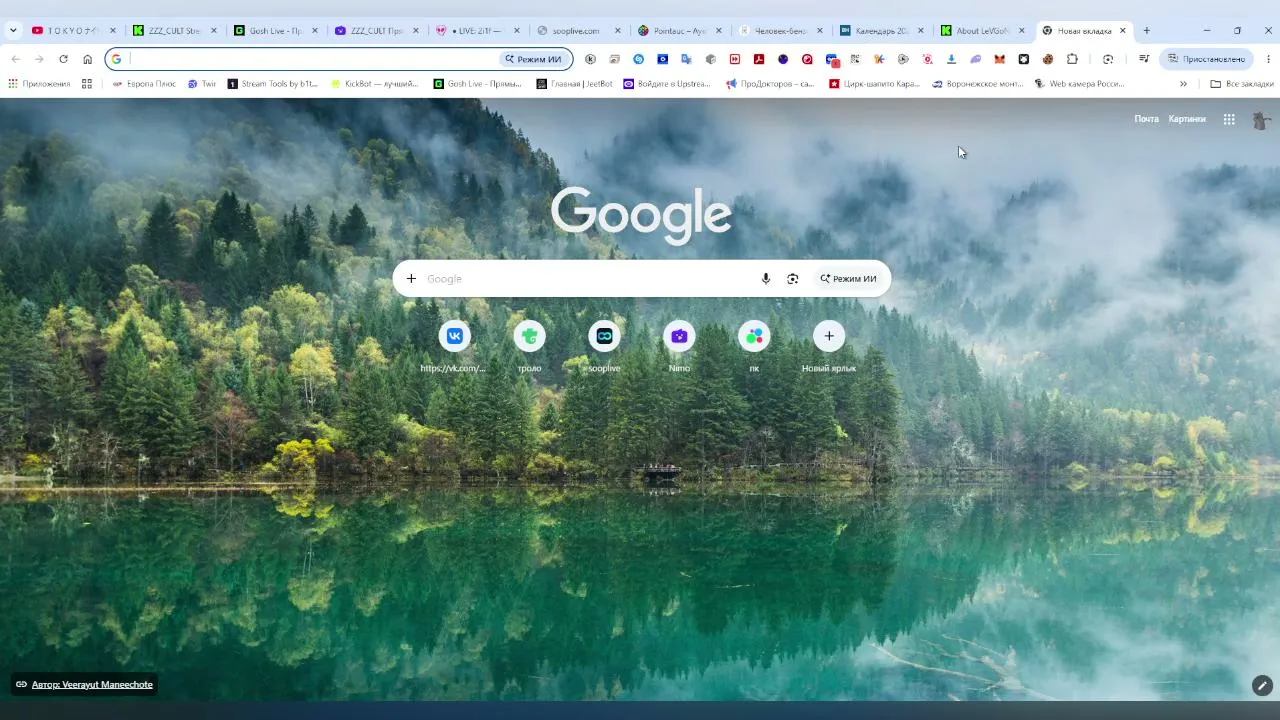Click the browser back arrow
1280x720 pixels.
coord(15,59)
